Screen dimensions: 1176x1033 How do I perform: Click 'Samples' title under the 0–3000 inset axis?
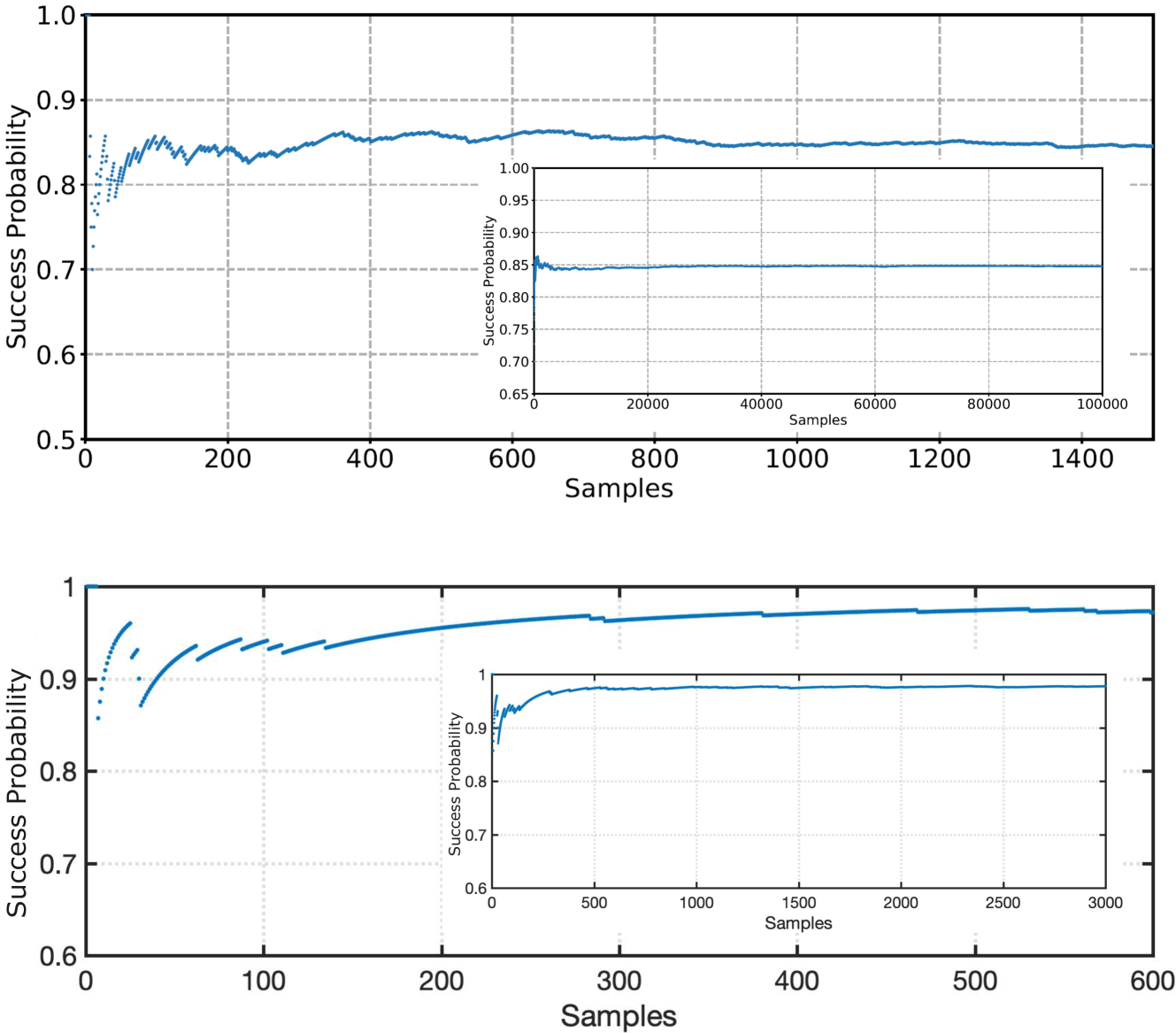pos(798,923)
